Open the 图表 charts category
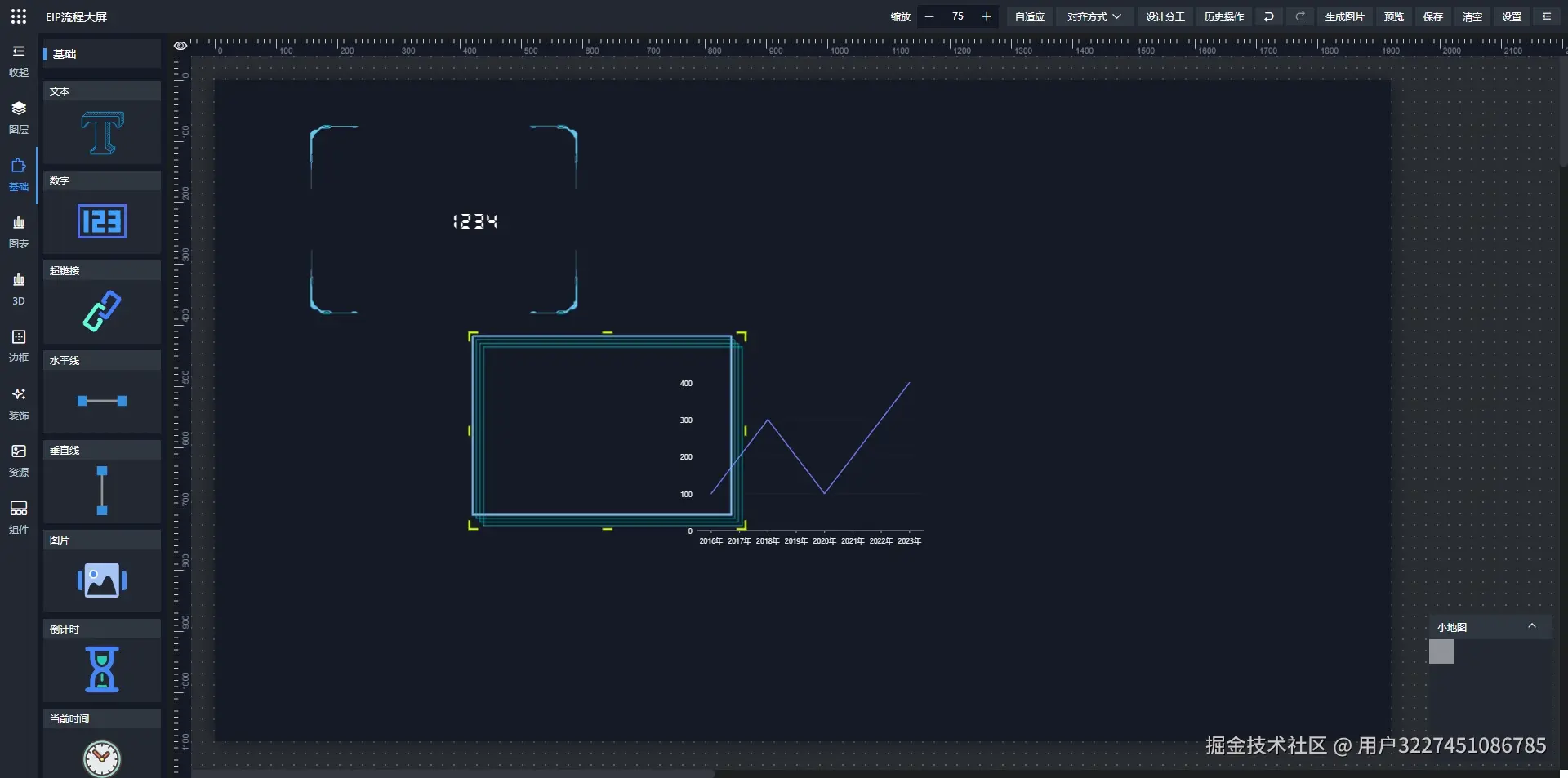Viewport: 1568px width, 778px height. point(19,232)
